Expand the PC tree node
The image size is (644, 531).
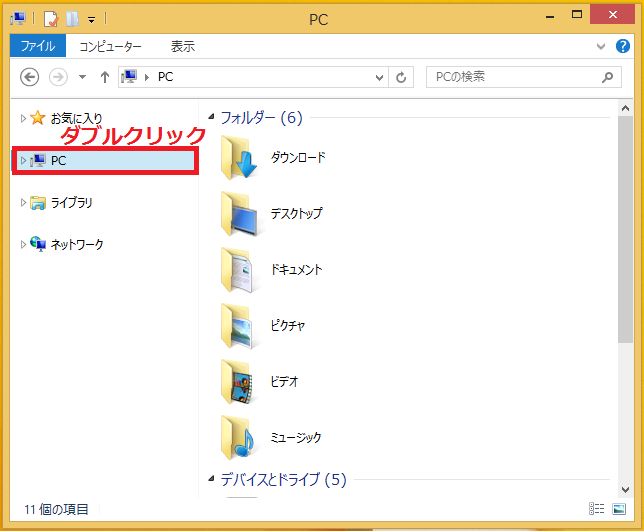point(23,161)
